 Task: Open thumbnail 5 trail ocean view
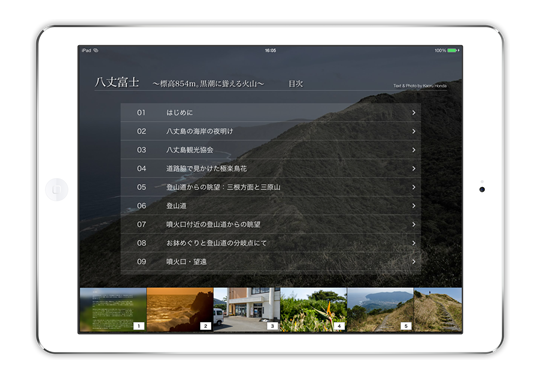pyautogui.click(x=380, y=310)
